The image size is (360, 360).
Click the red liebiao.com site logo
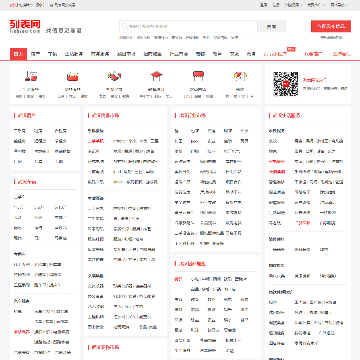25,26
